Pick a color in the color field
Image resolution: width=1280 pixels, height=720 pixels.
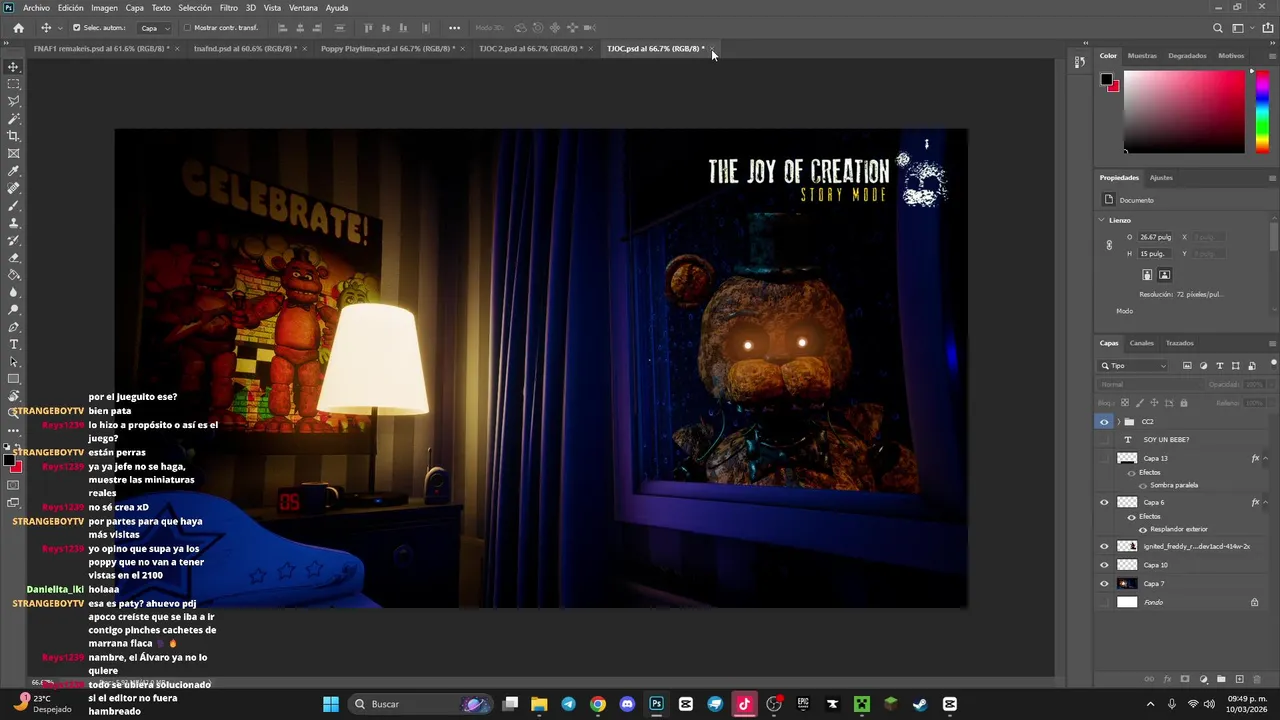pyautogui.click(x=1184, y=112)
